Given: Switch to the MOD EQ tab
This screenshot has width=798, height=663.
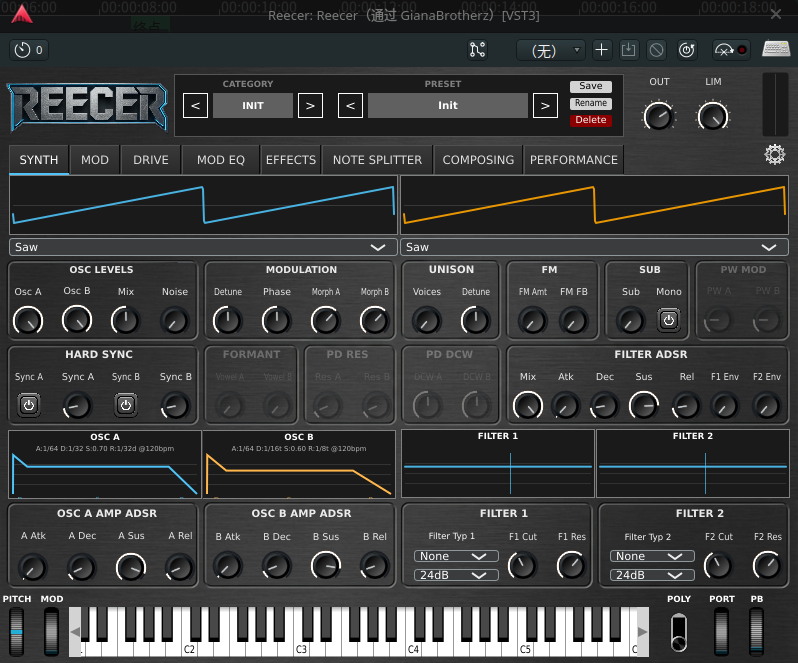Looking at the screenshot, I should (221, 160).
